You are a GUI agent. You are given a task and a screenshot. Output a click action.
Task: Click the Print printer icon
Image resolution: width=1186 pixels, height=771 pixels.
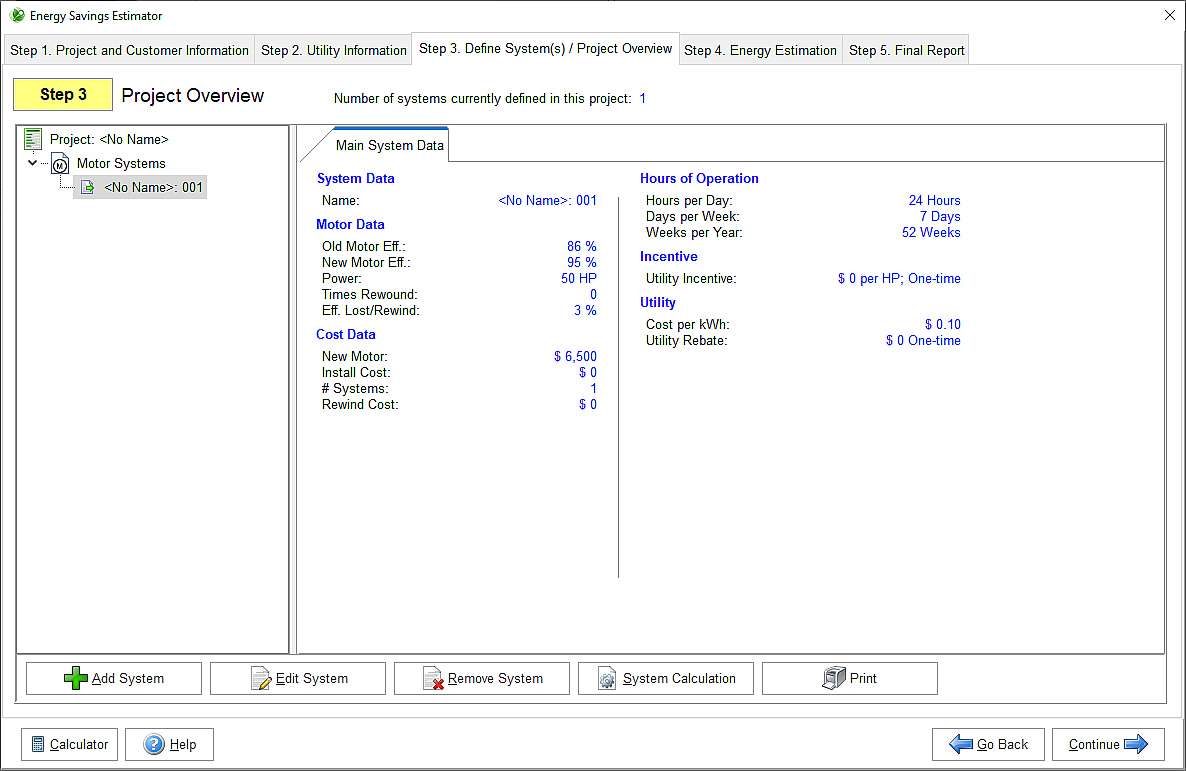click(833, 679)
